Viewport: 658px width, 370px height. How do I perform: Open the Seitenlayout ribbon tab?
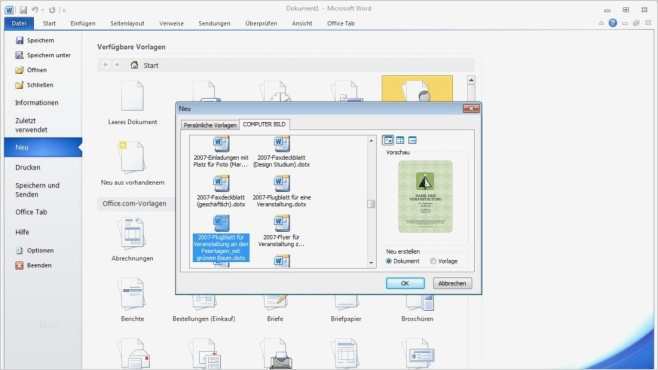(127, 23)
